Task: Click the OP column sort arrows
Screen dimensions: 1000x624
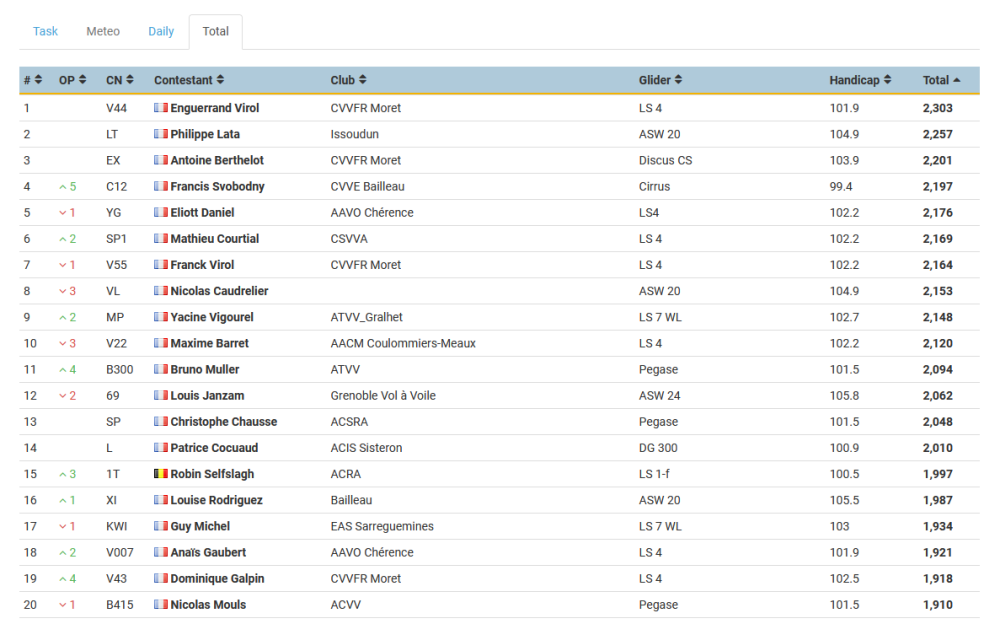Action: [82, 80]
